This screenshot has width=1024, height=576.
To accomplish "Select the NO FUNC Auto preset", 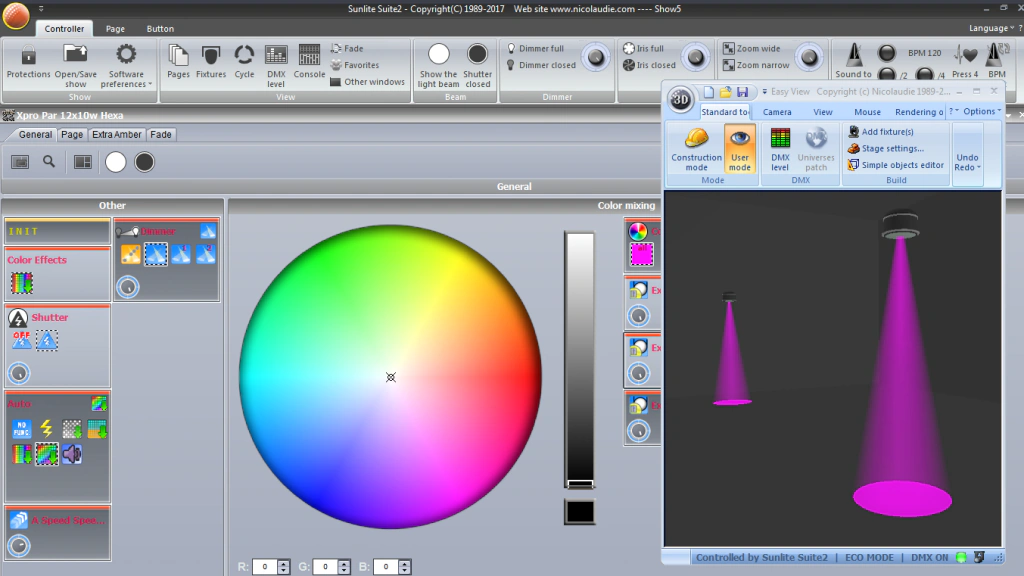I will coord(22,428).
